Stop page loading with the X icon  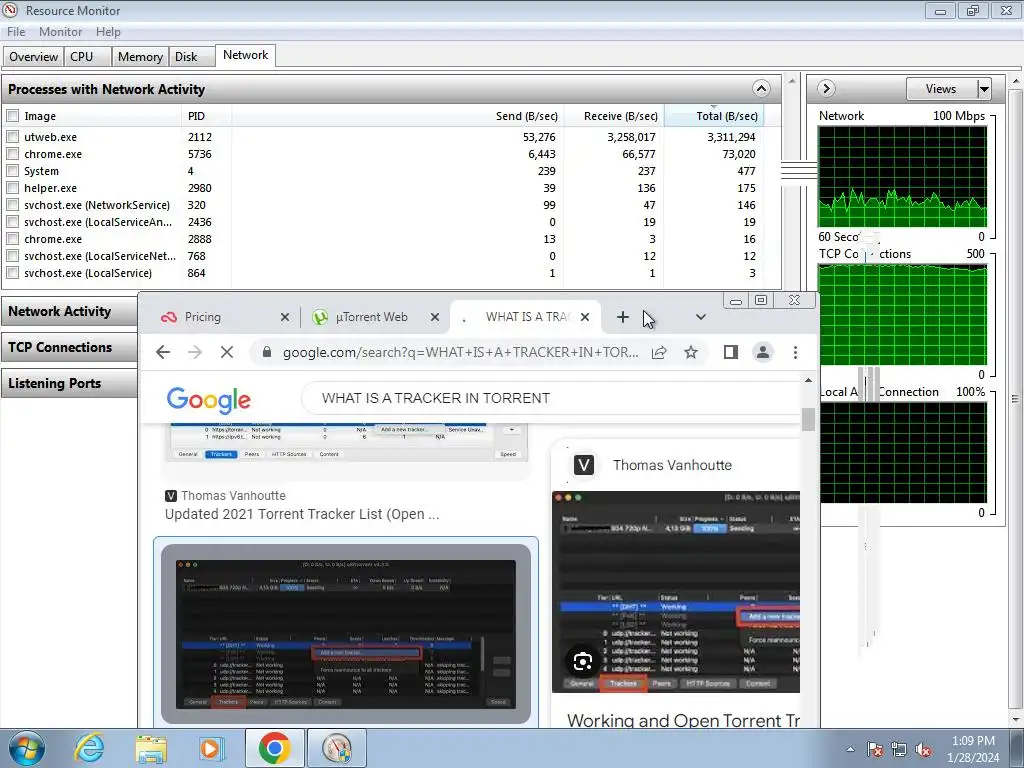227,353
